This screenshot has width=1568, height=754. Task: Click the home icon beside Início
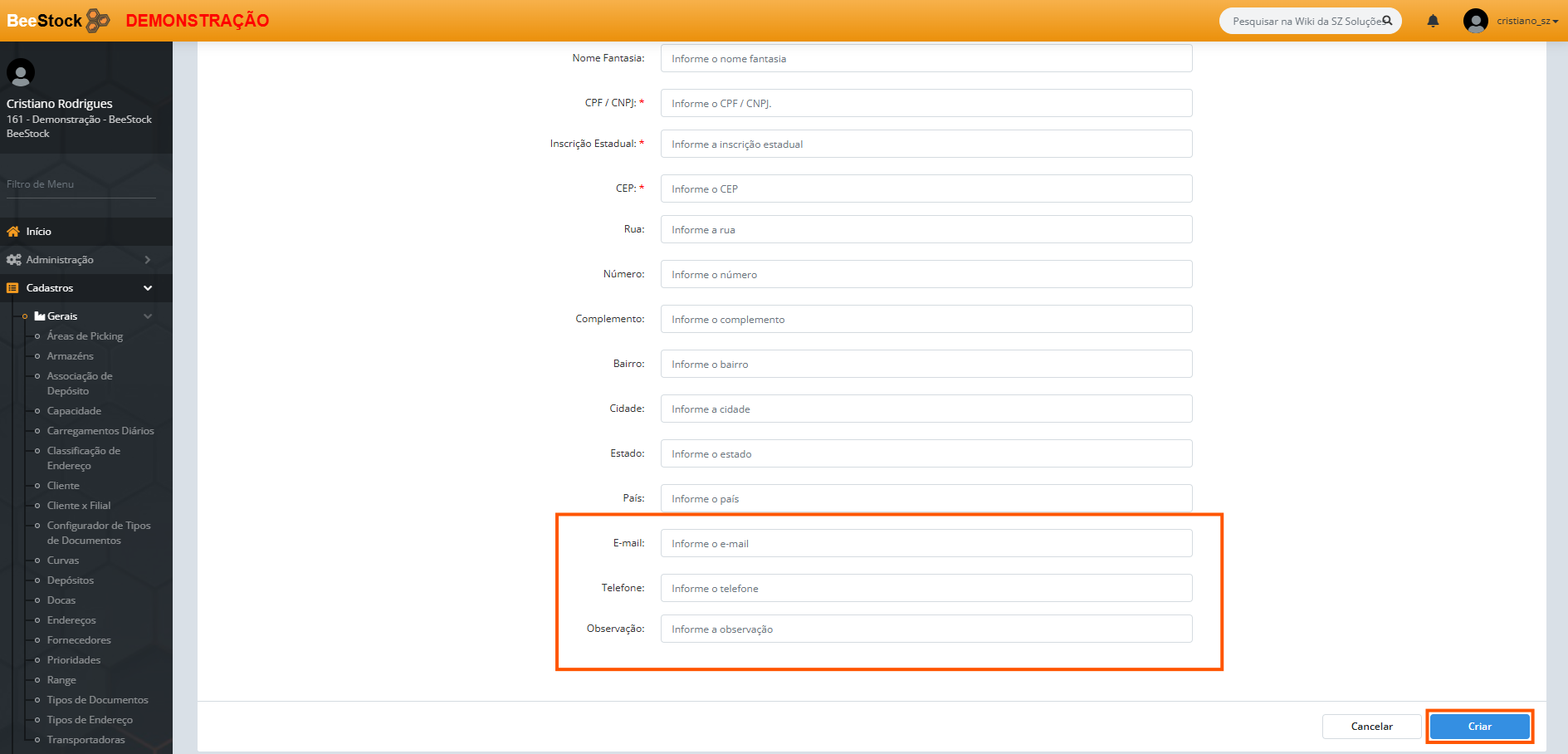13,232
